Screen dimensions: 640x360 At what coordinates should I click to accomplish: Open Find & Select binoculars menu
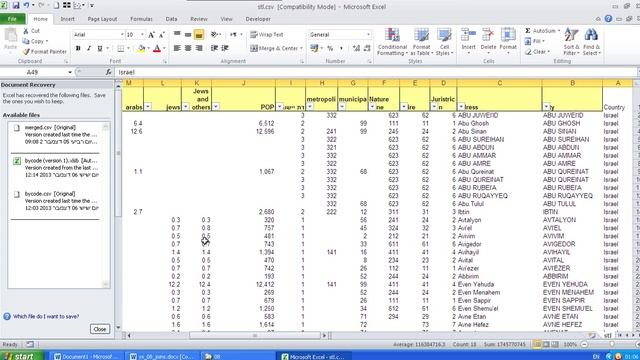click(591, 42)
